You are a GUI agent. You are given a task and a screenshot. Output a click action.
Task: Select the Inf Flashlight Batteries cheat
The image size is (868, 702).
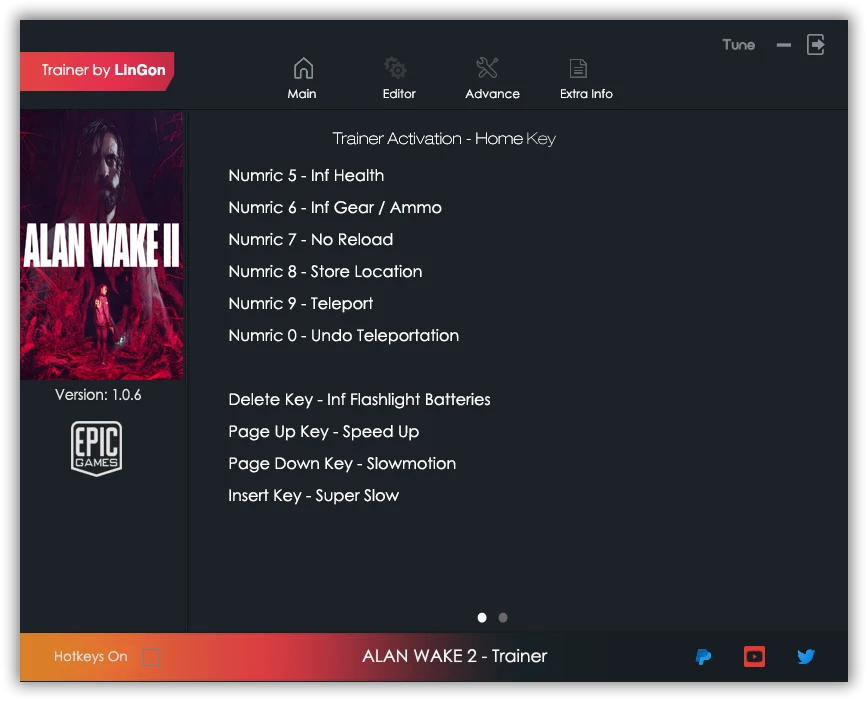359,399
